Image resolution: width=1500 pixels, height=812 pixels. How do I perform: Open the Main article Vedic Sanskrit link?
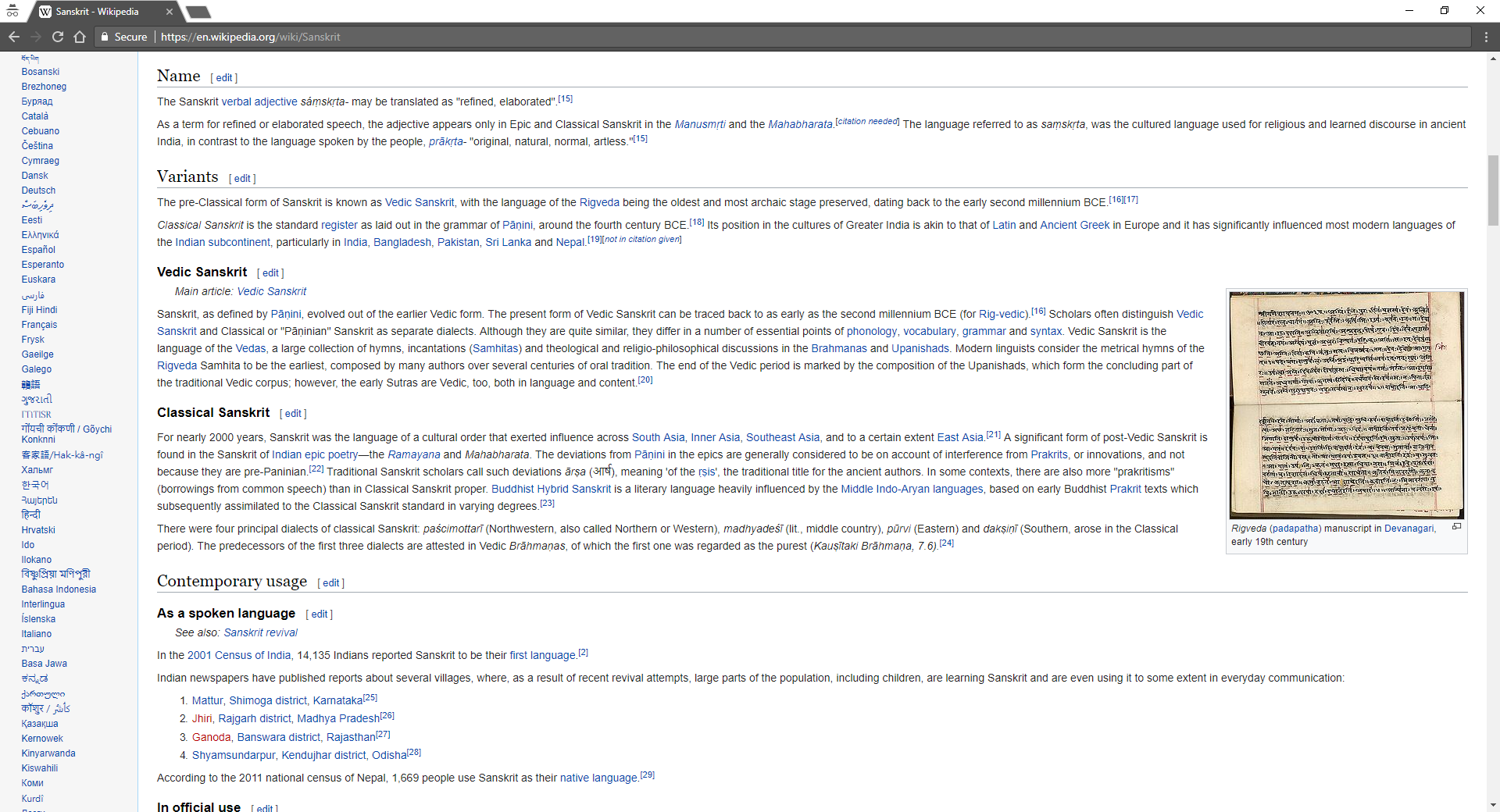point(272,291)
